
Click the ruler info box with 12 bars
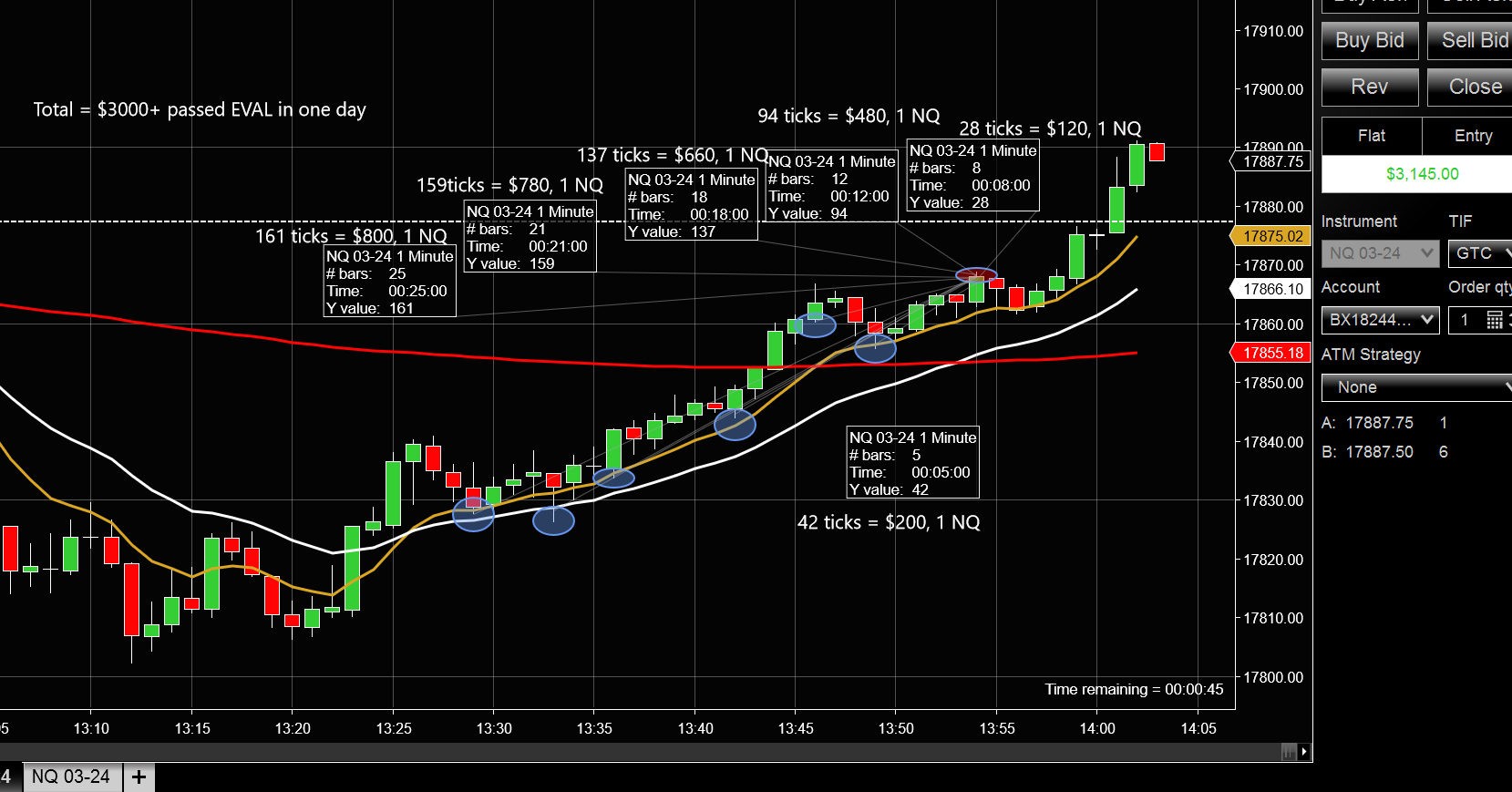[831, 187]
